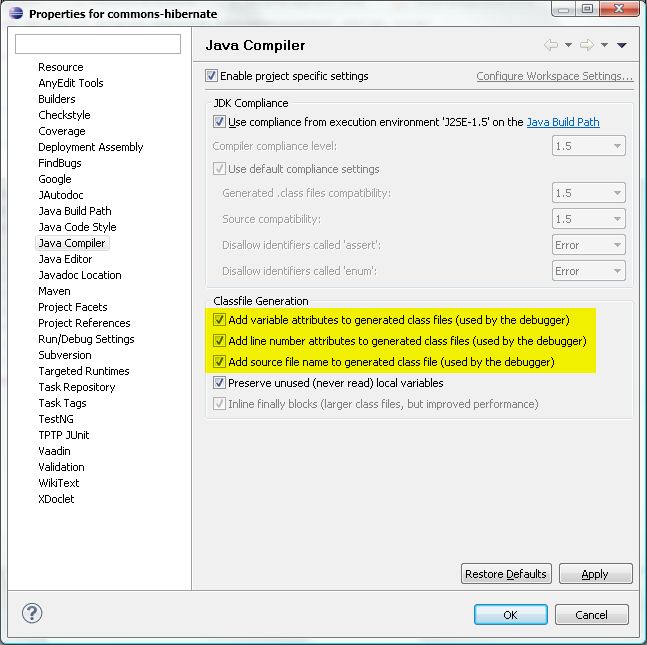The height and width of the screenshot is (645, 647).
Task: Open the Java Build Path link
Action: [x=563, y=122]
